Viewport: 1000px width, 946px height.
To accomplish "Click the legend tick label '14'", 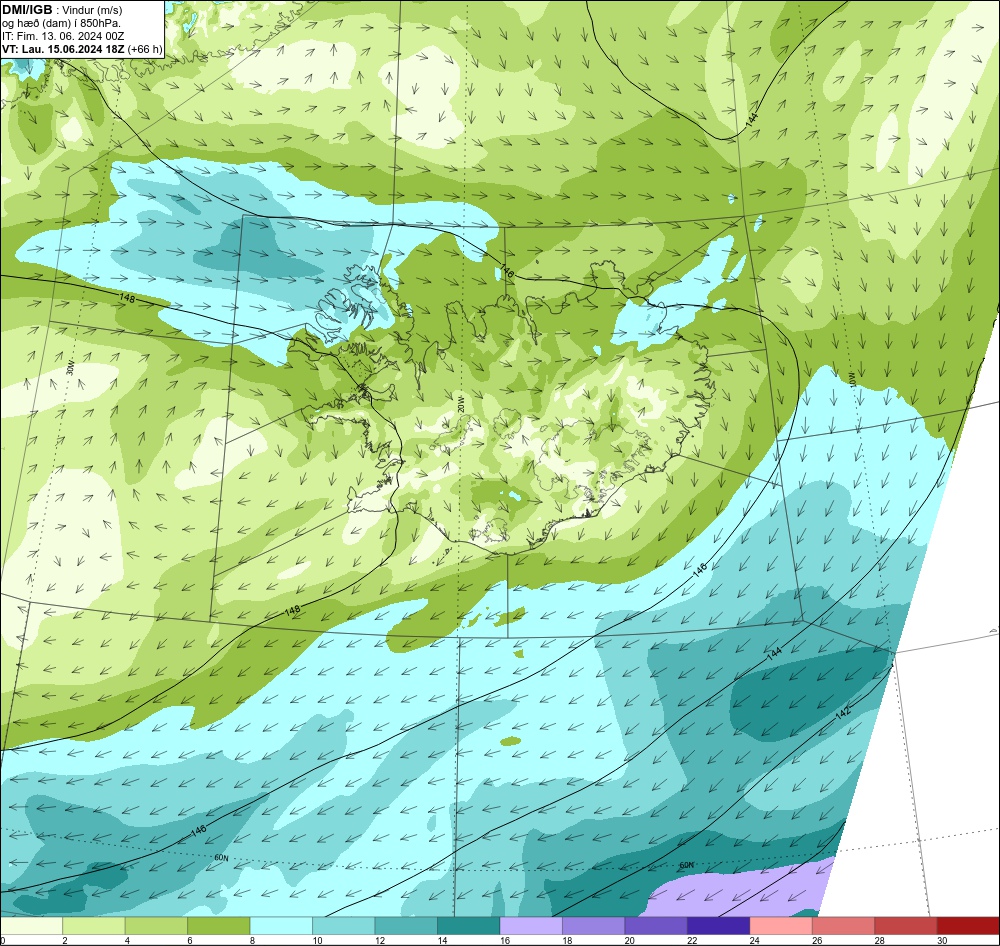I will pos(442,940).
